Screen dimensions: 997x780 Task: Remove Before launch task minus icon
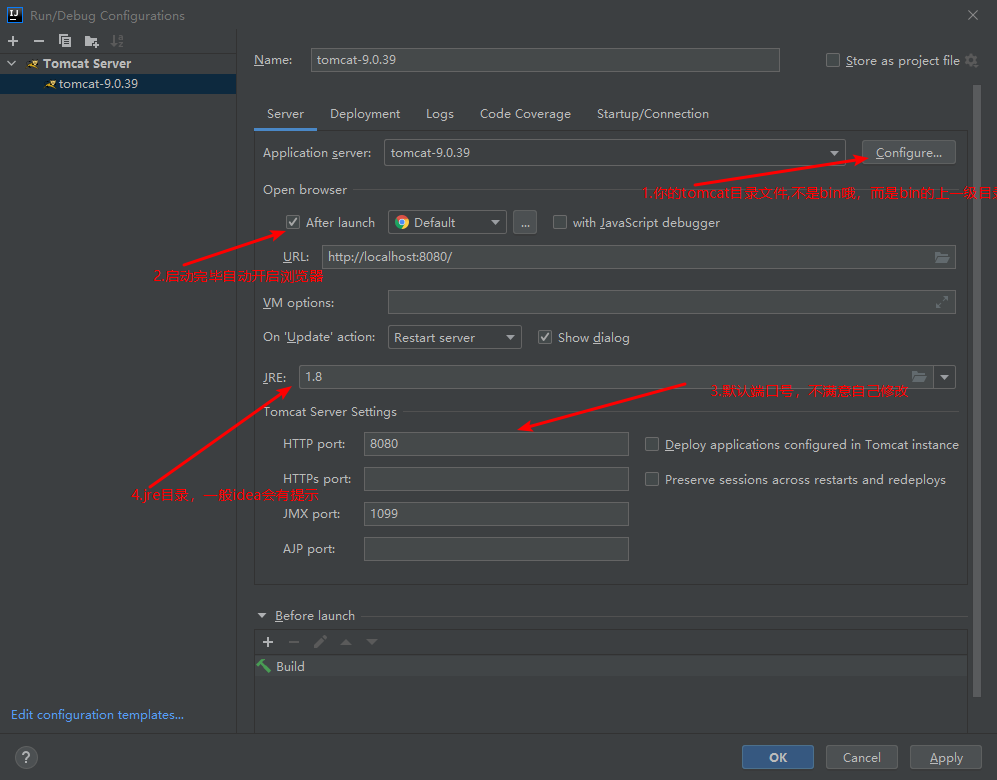(x=294, y=642)
